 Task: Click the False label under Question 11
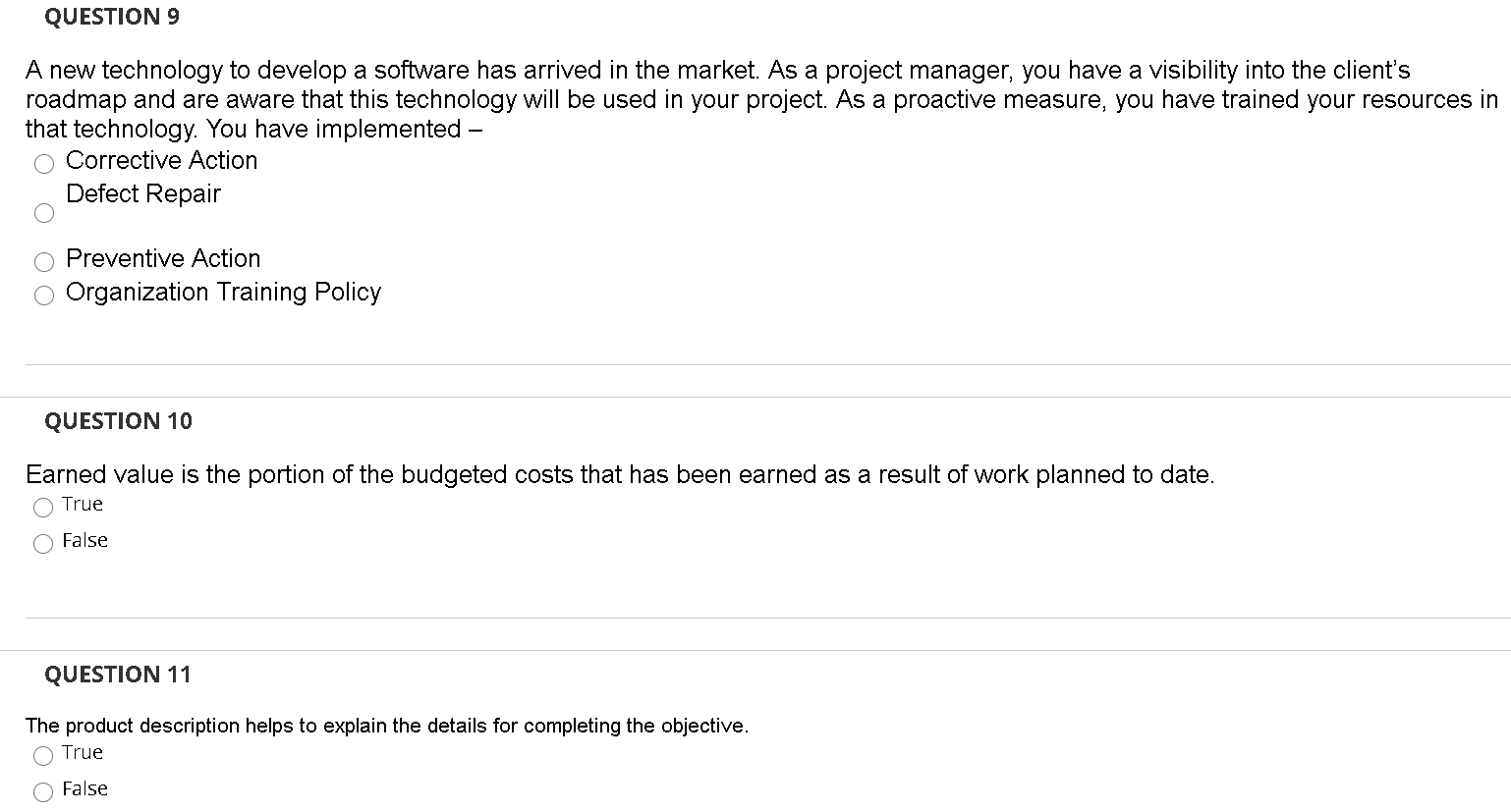[x=84, y=788]
